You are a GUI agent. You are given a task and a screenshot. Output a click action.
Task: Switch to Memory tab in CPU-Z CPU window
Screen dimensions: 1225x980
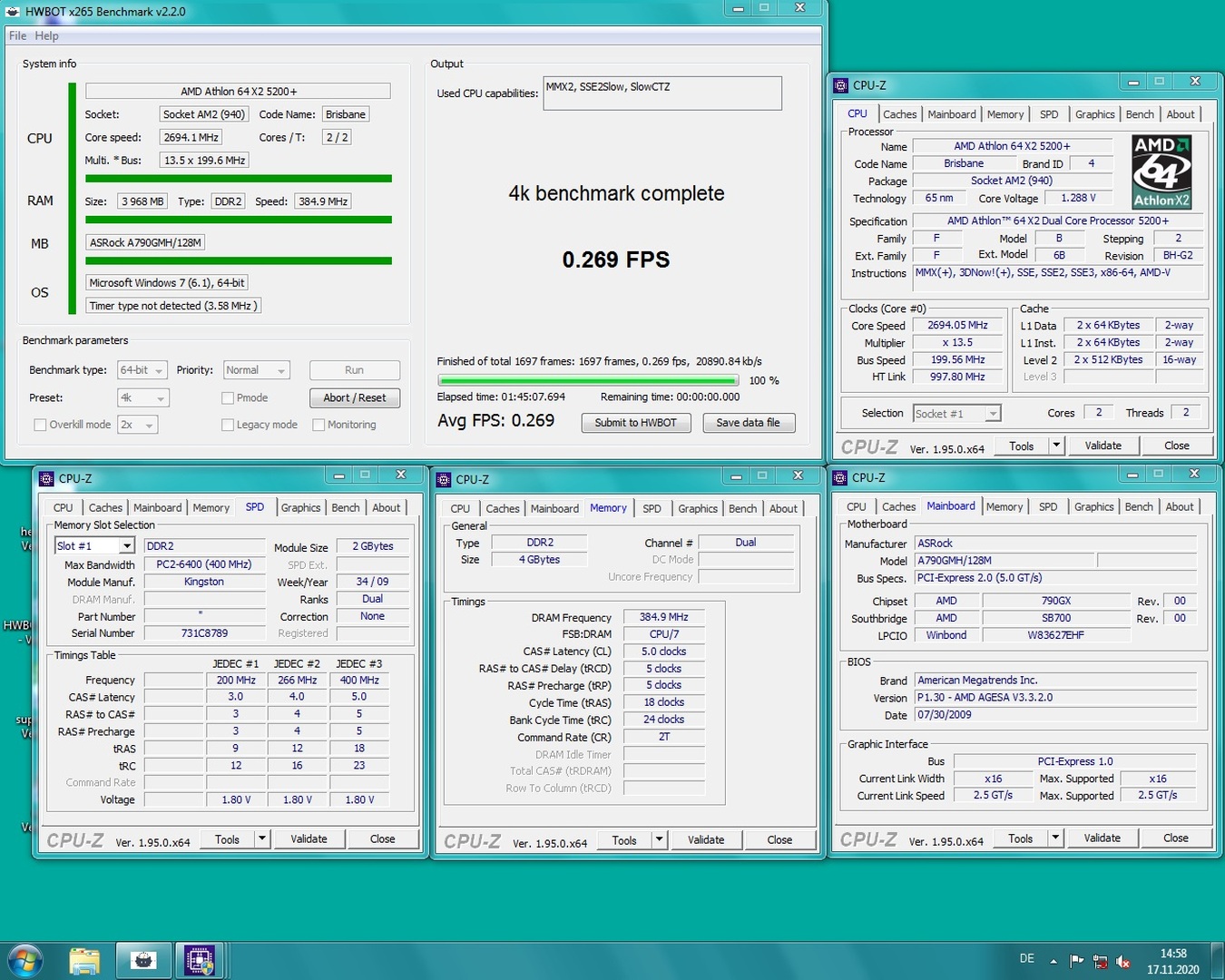point(1005,114)
